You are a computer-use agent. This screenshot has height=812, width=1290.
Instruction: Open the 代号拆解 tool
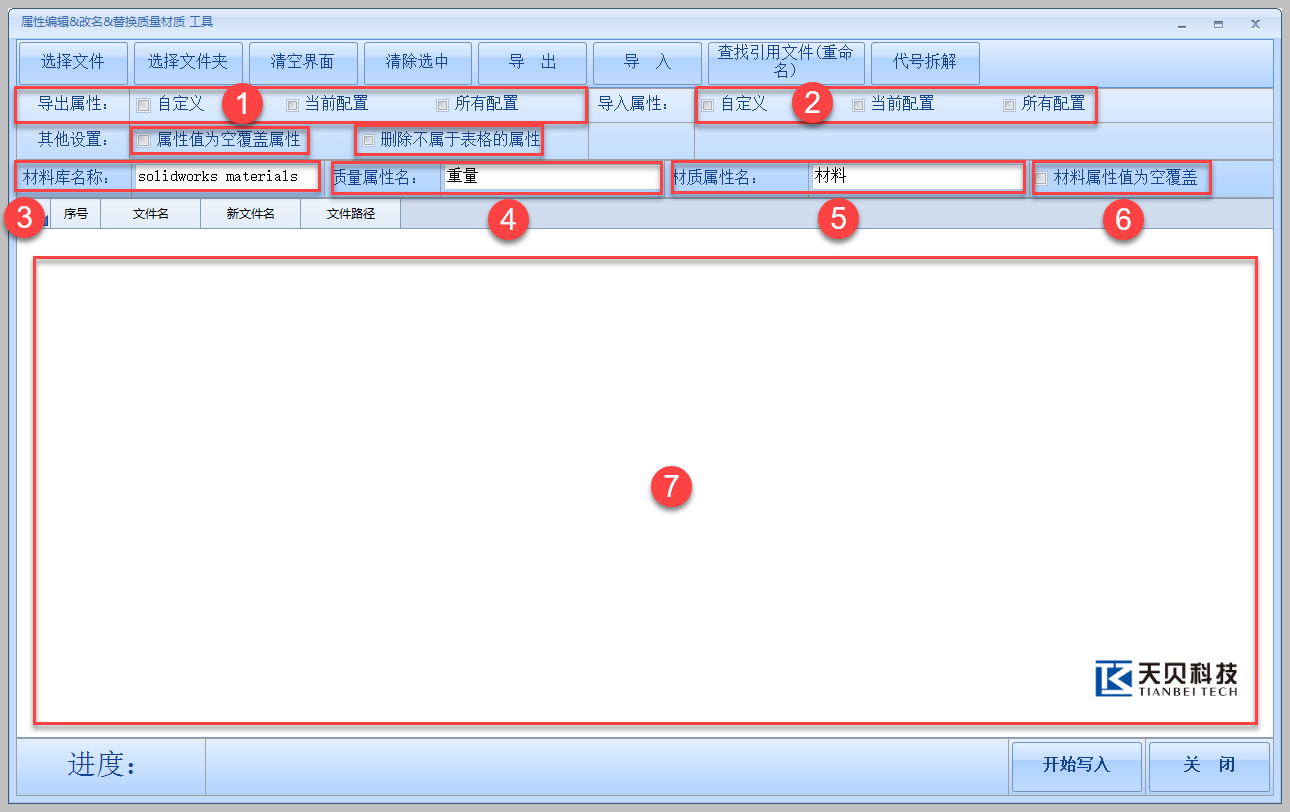click(x=925, y=62)
